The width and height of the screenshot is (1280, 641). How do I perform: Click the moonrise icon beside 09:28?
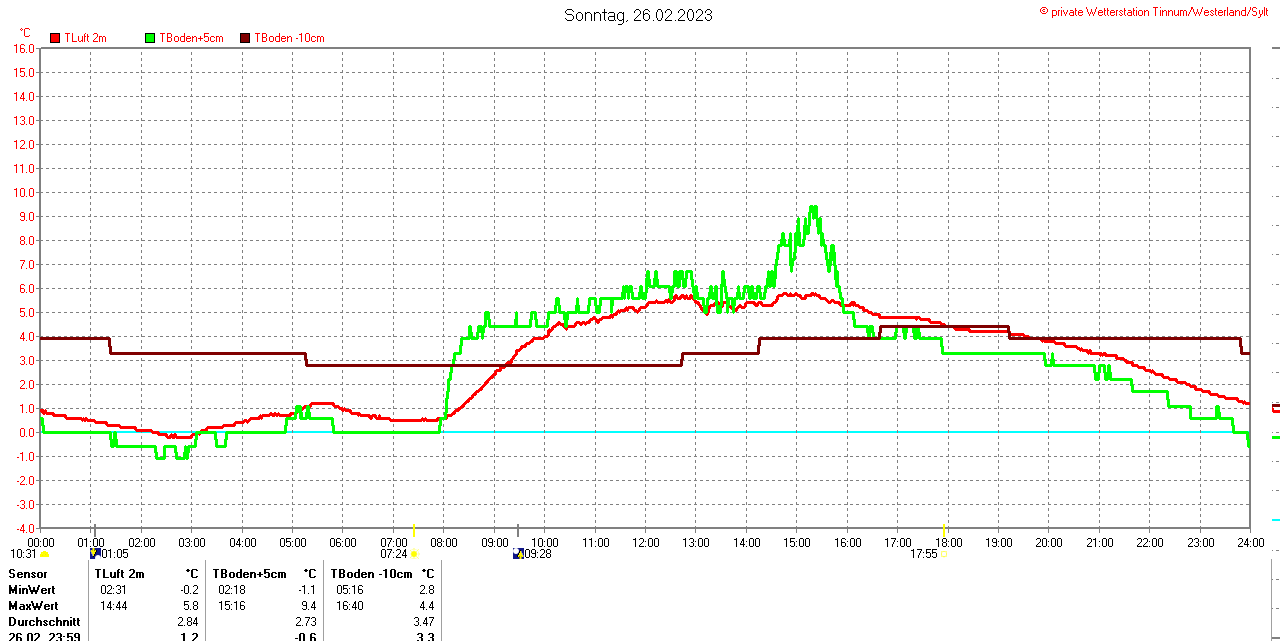(518, 553)
